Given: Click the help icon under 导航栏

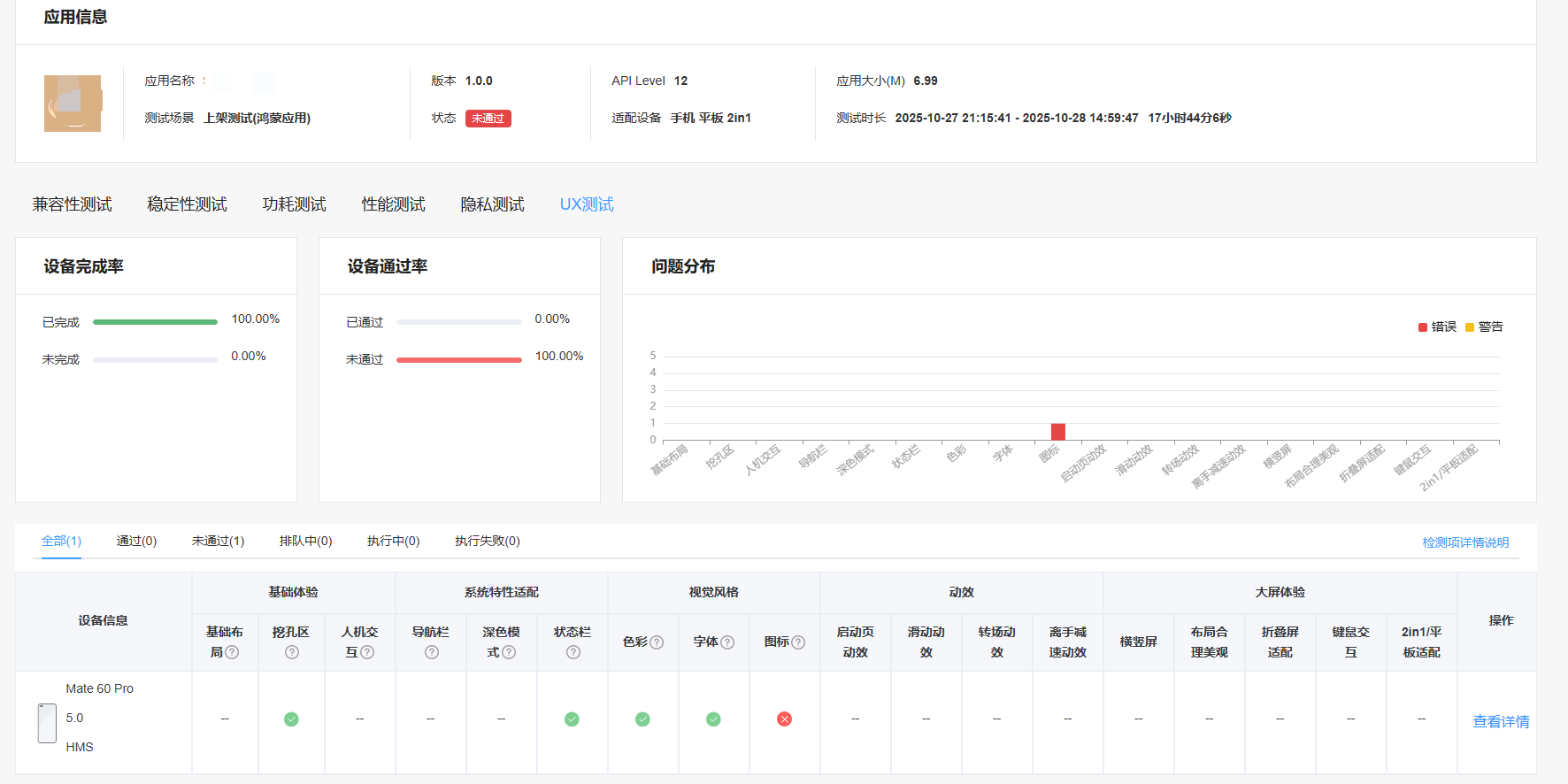Looking at the screenshot, I should (x=431, y=652).
